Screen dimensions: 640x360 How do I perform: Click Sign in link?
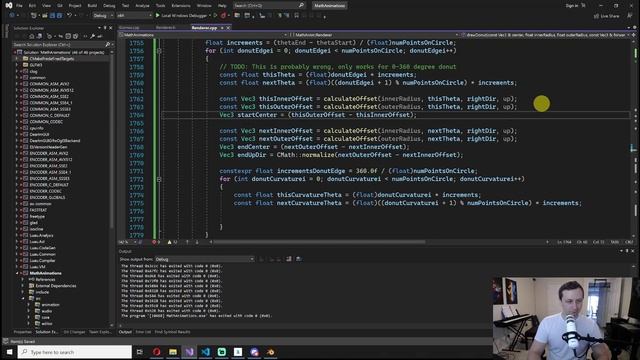[x=571, y=6]
